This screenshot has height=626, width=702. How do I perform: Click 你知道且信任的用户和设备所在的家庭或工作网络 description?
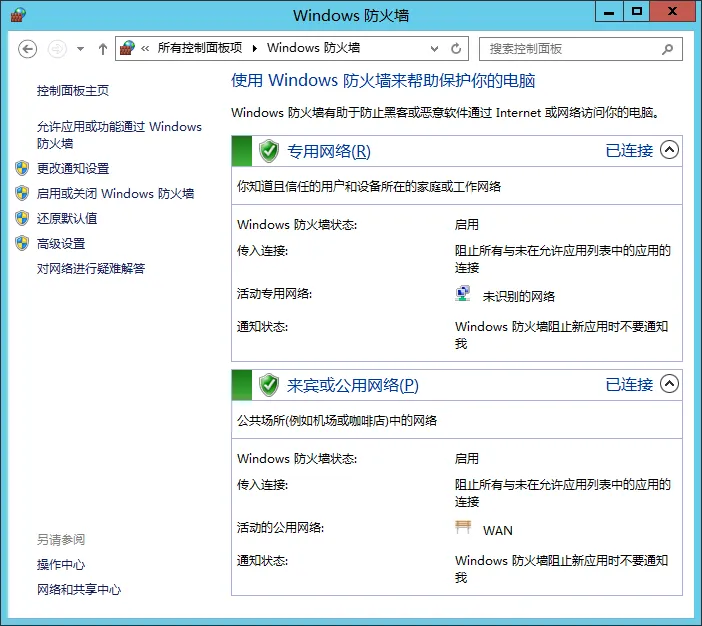pyautogui.click(x=369, y=186)
